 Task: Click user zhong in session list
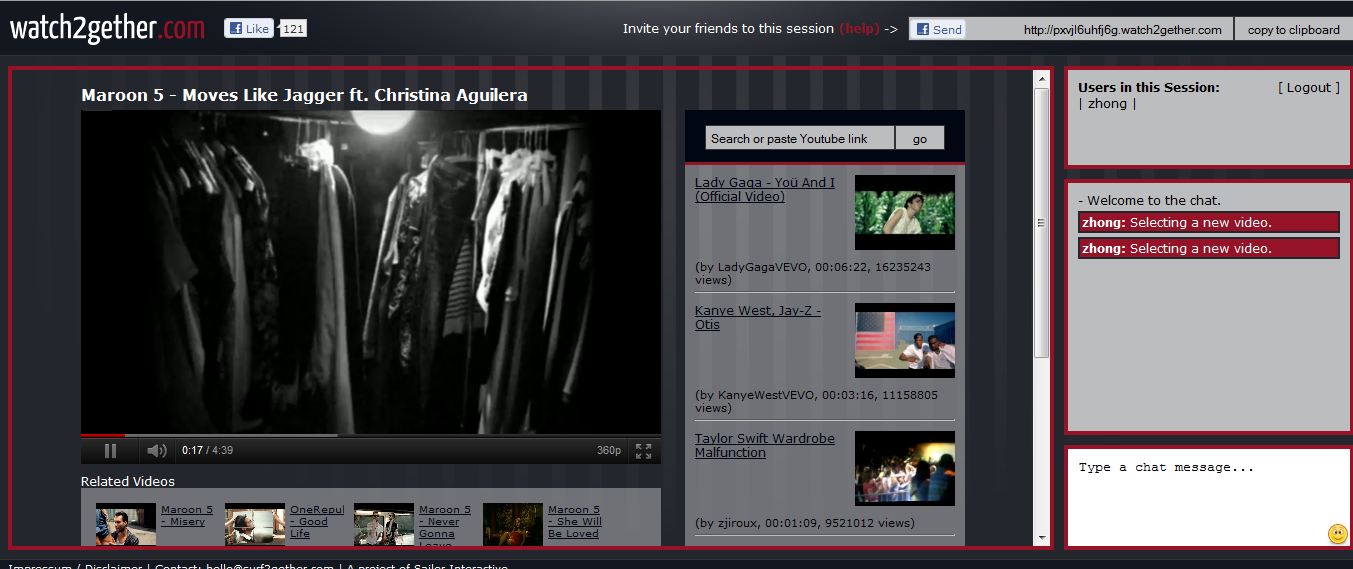[1107, 103]
